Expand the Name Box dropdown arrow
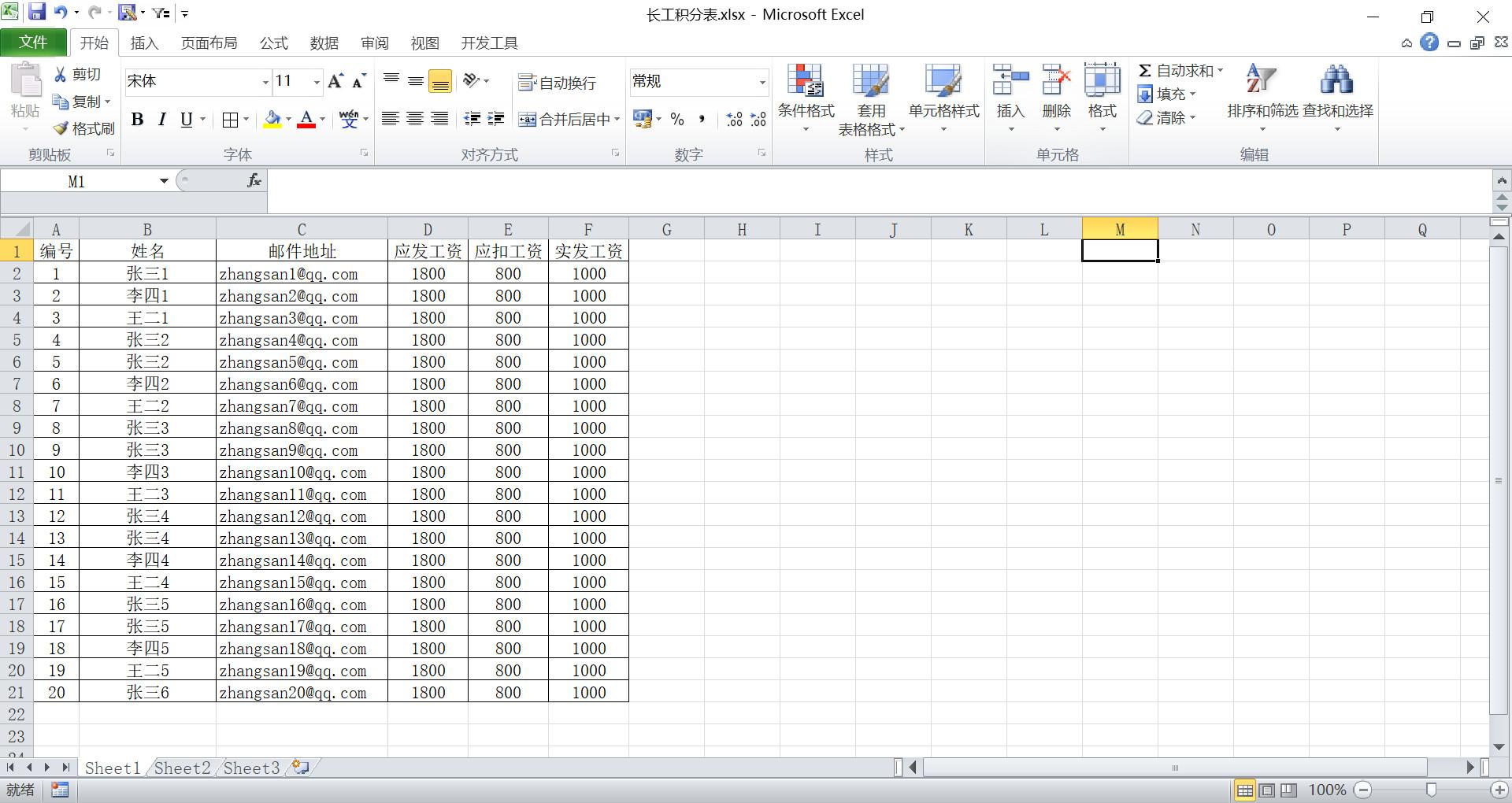 [x=164, y=181]
